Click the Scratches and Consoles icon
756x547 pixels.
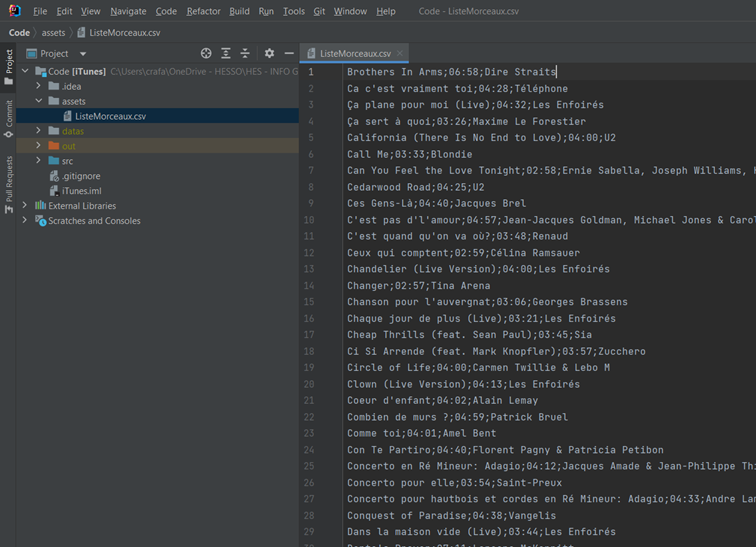tap(40, 221)
